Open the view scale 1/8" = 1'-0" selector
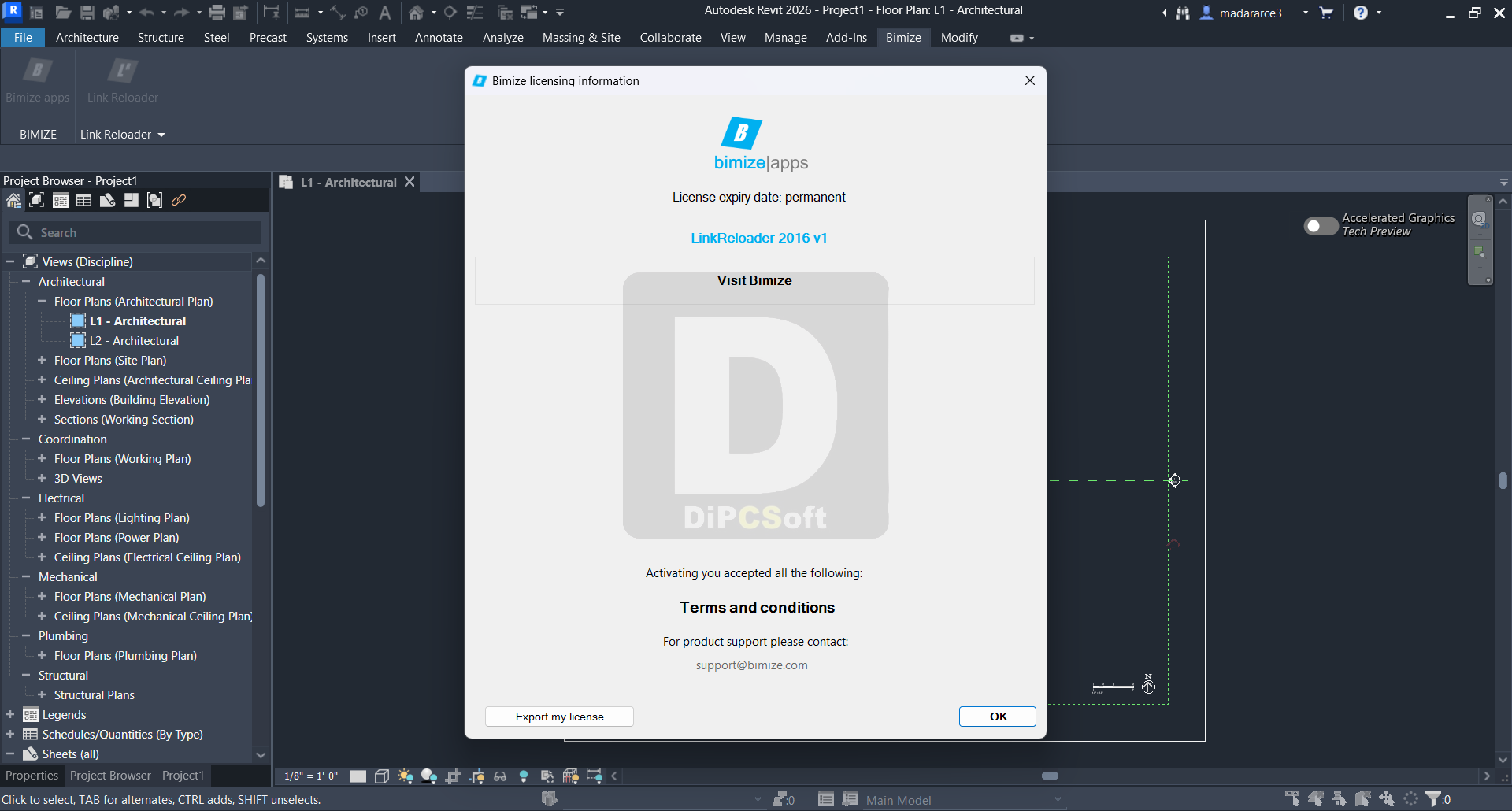Image resolution: width=1512 pixels, height=811 pixels. pos(311,776)
